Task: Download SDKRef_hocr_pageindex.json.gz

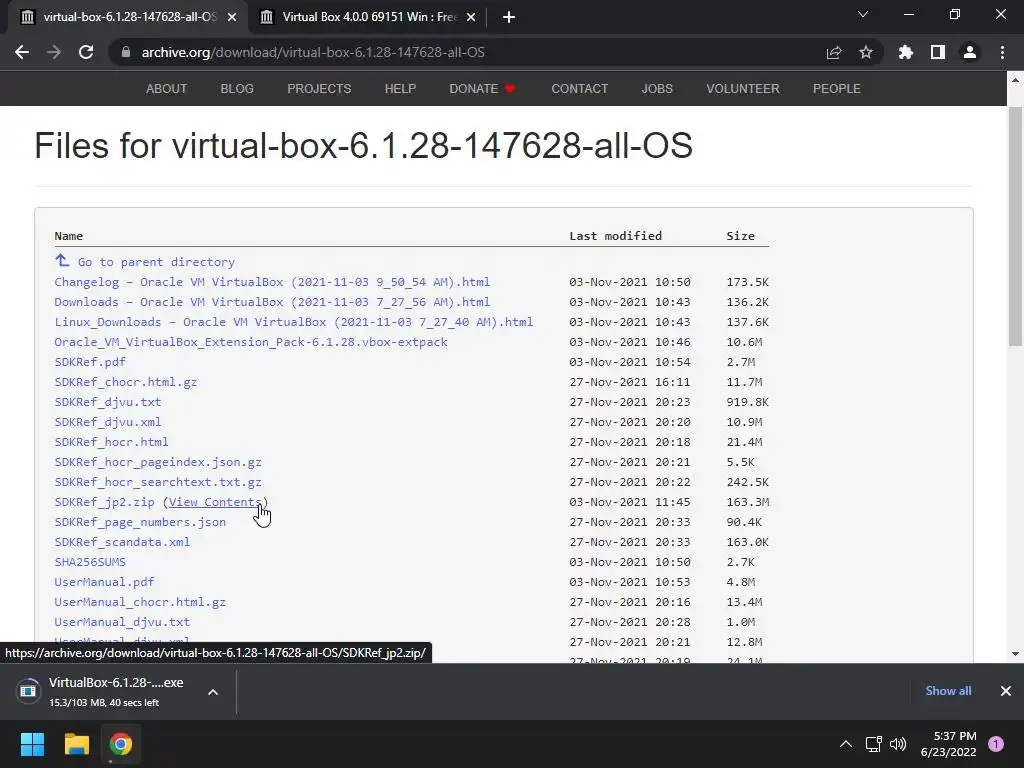Action: point(158,462)
